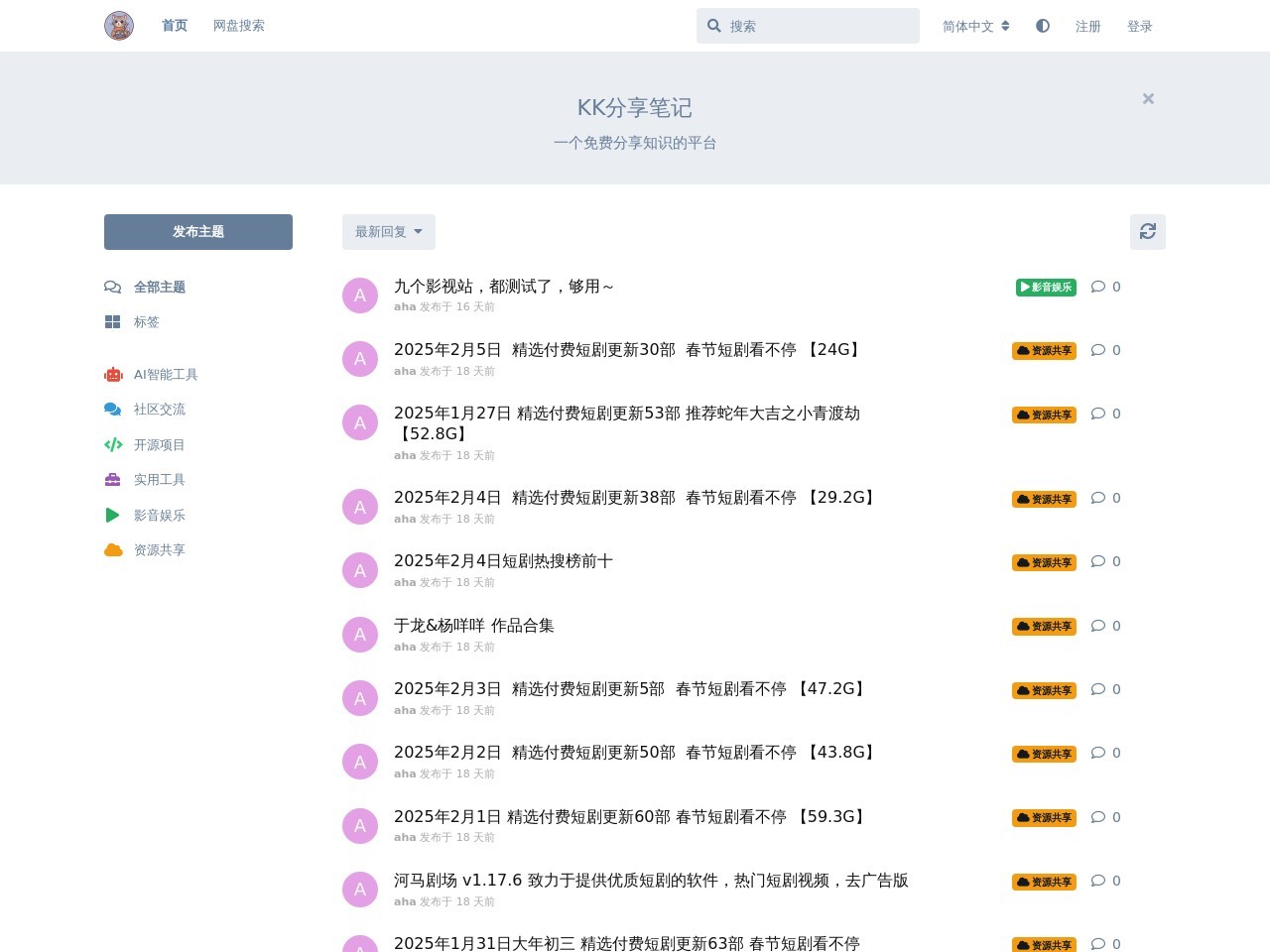Click the 发布主题 button
The height and width of the screenshot is (952, 1270).
point(198,232)
